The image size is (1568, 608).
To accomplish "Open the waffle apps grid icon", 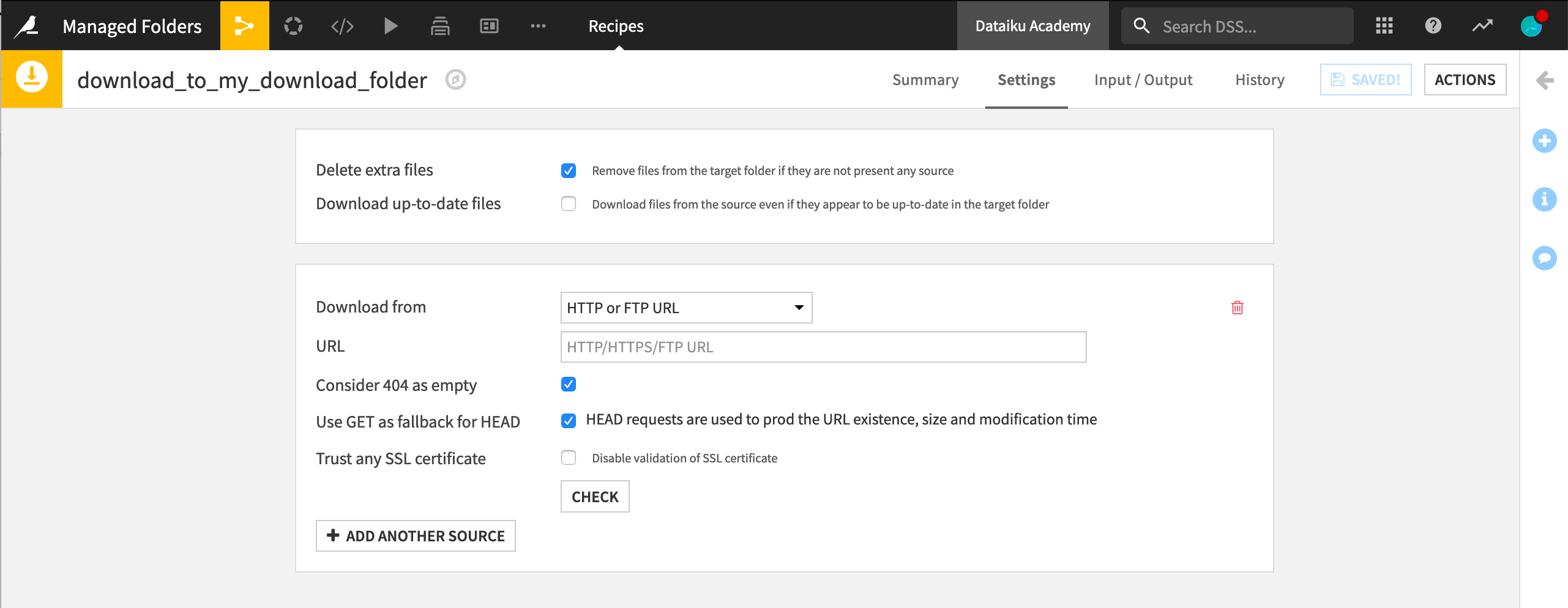I will pyautogui.click(x=1383, y=26).
